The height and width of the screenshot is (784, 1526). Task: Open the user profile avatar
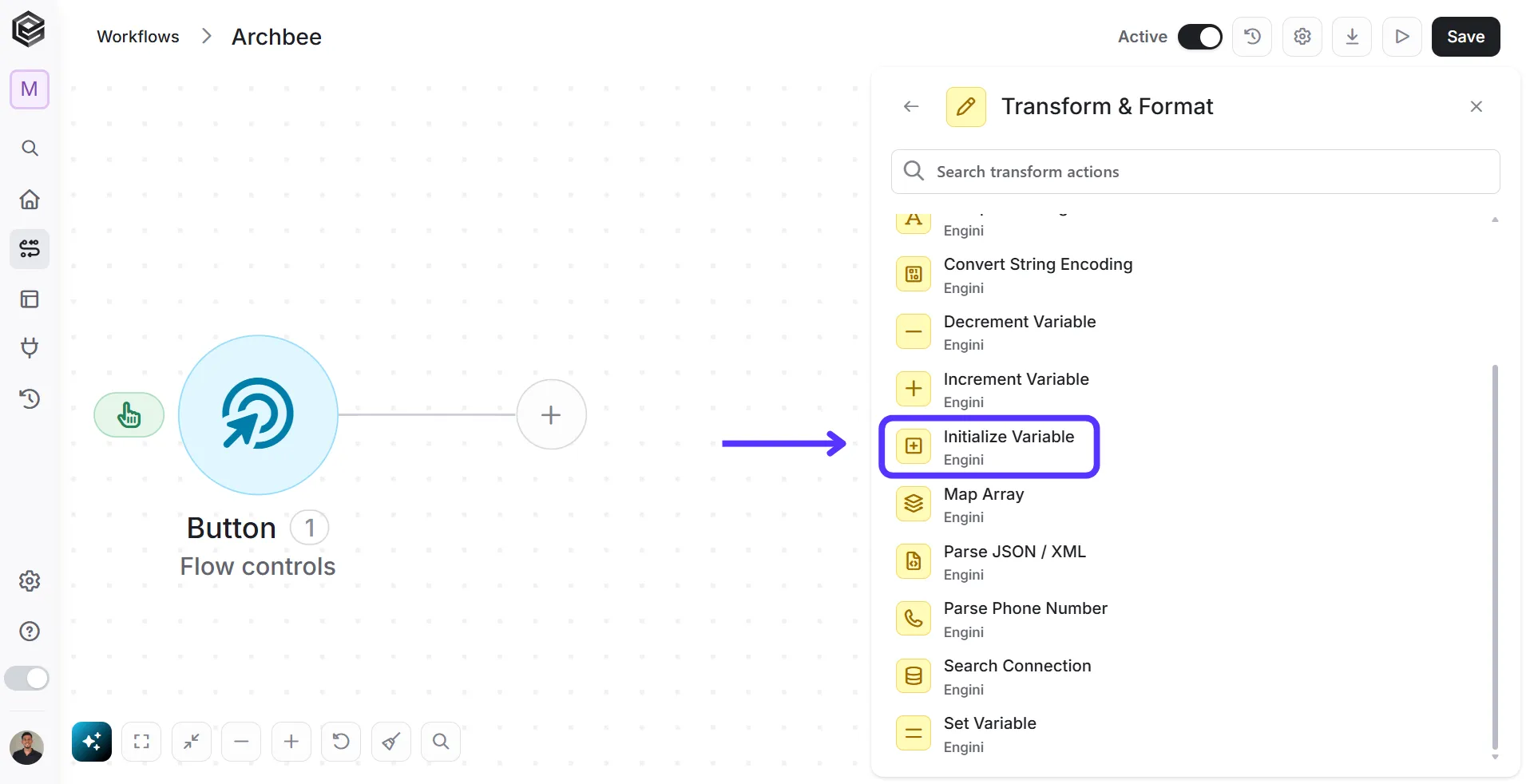tap(26, 748)
